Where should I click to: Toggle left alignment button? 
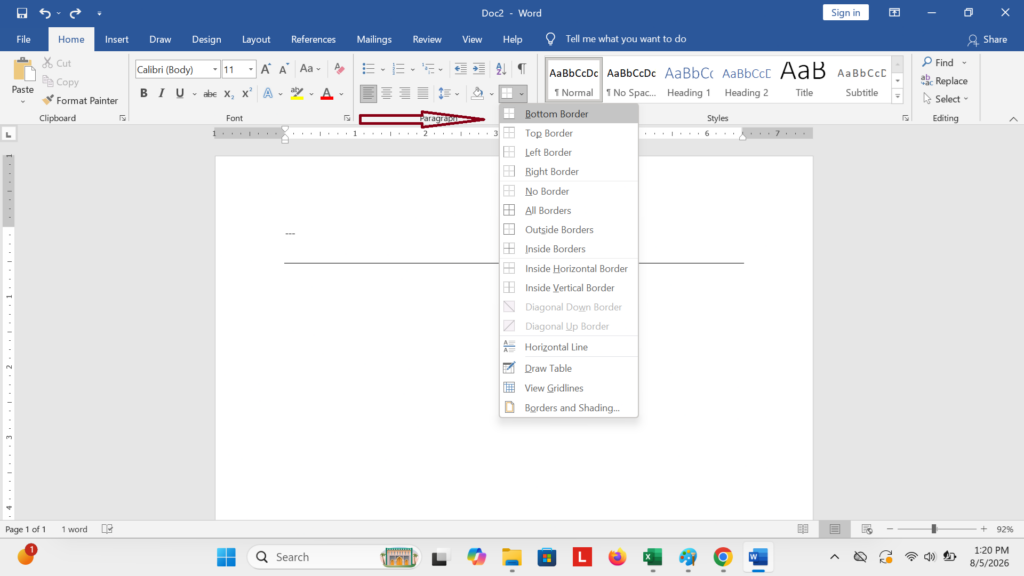pos(368,93)
